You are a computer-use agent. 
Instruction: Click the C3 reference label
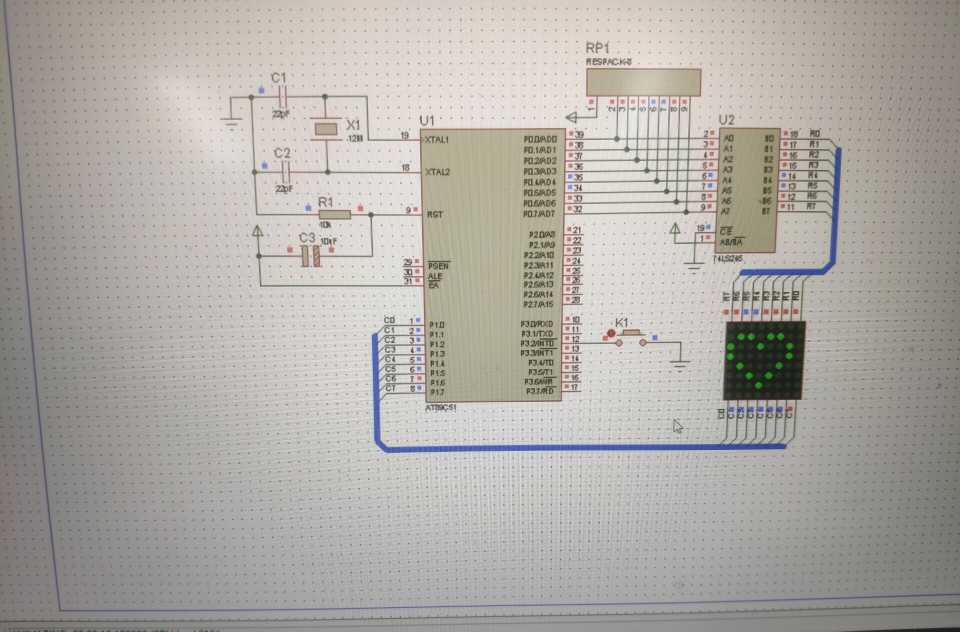pos(307,238)
